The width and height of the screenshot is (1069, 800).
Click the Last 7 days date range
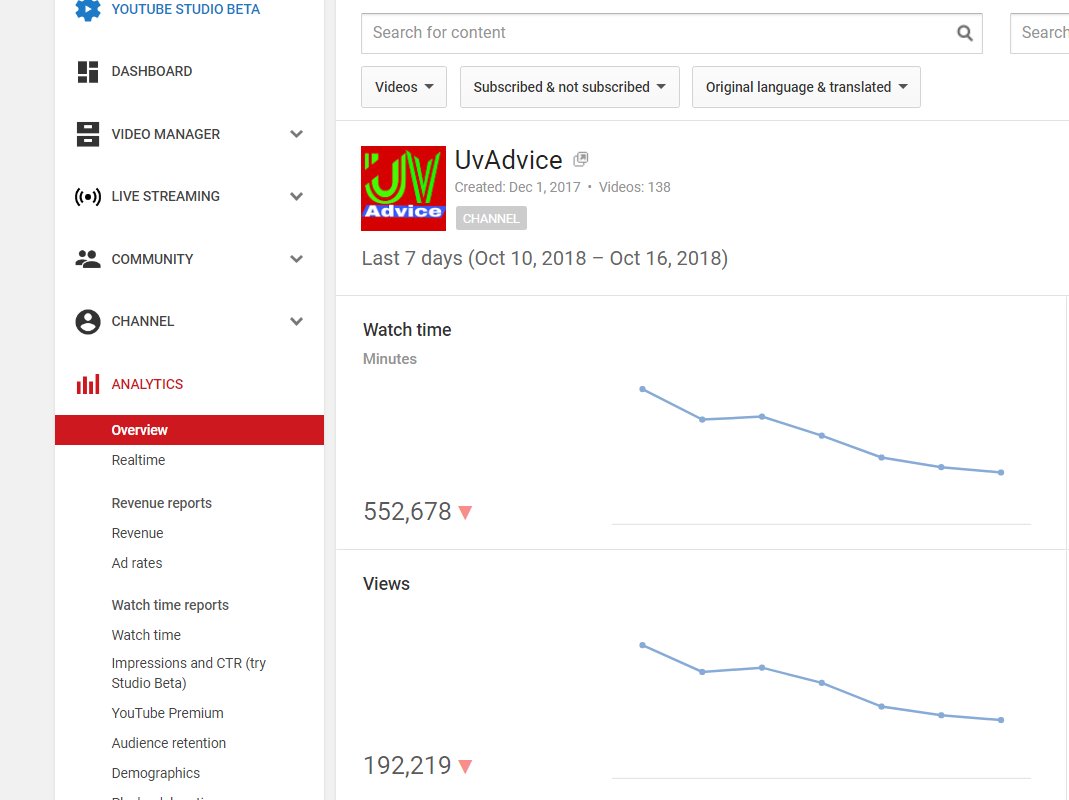pyautogui.click(x=545, y=258)
